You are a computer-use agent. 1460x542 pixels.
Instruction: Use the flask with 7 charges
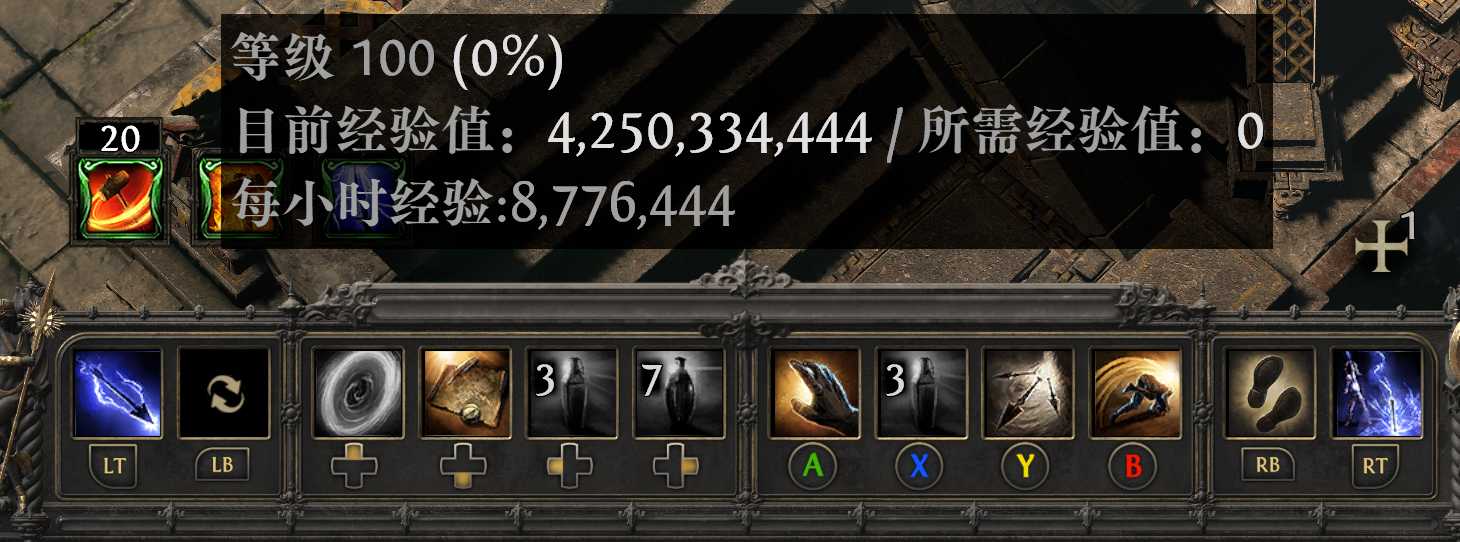(678, 393)
